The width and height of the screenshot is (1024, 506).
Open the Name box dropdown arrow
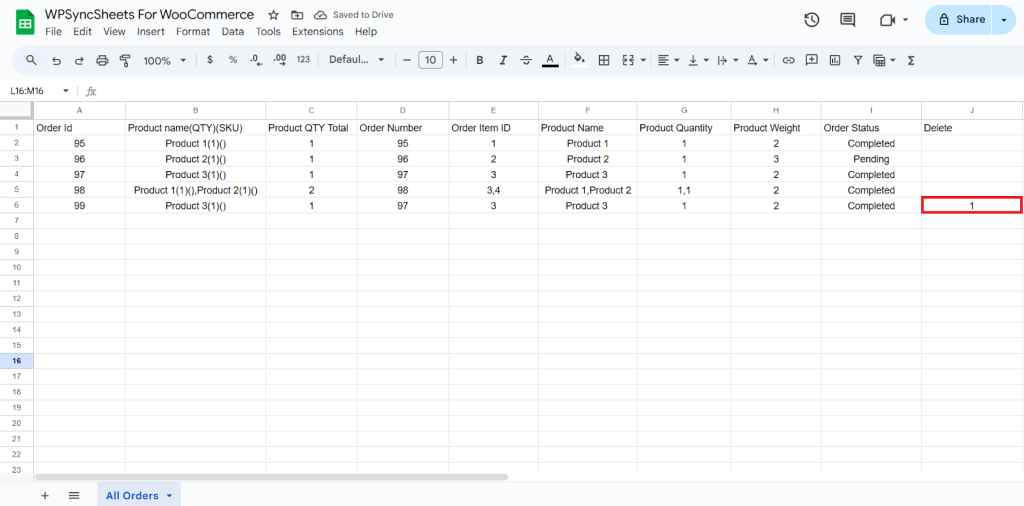[x=65, y=91]
